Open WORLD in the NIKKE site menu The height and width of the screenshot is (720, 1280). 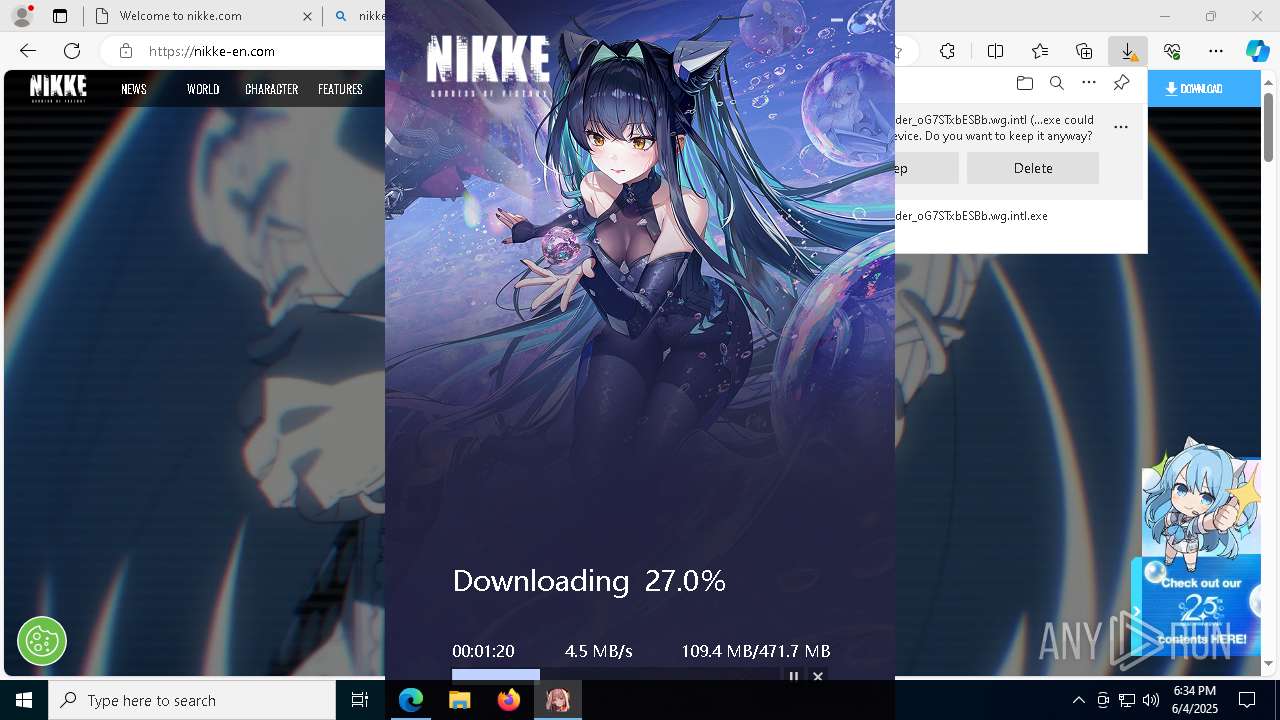tap(203, 89)
